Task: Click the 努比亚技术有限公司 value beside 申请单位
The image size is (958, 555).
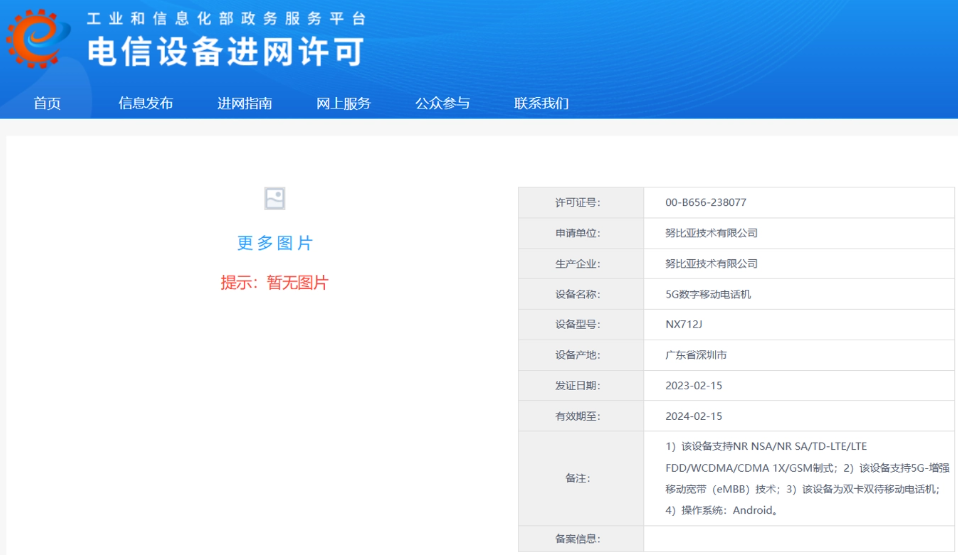Action: (x=711, y=233)
